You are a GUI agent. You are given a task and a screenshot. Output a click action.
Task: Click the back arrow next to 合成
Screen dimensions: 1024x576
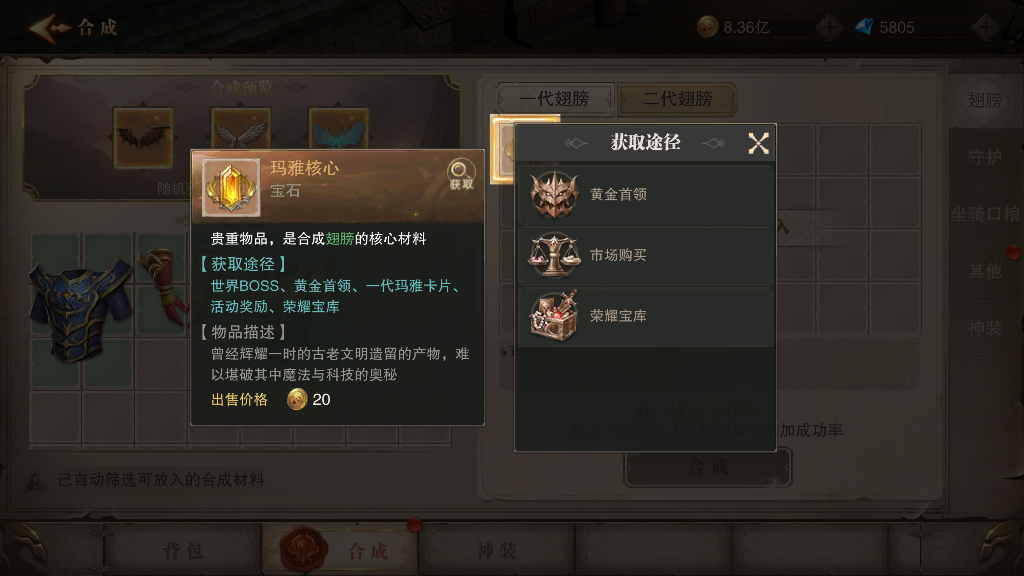click(x=49, y=27)
